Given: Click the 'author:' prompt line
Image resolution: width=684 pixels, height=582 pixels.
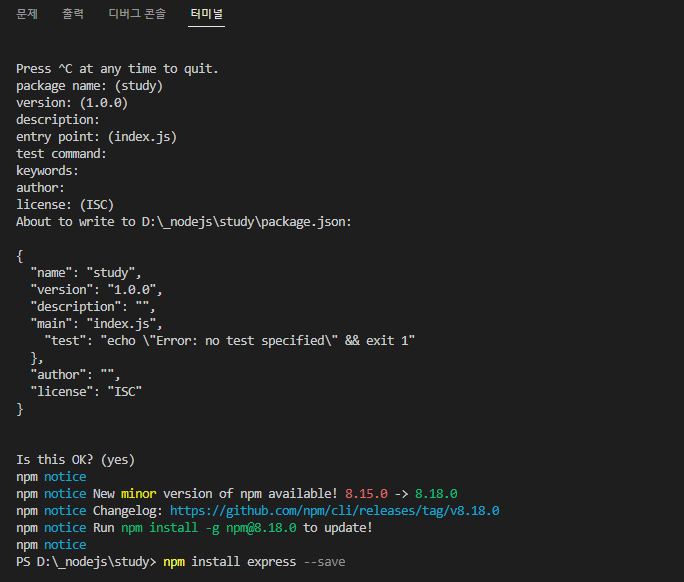Looking at the screenshot, I should pos(41,188).
